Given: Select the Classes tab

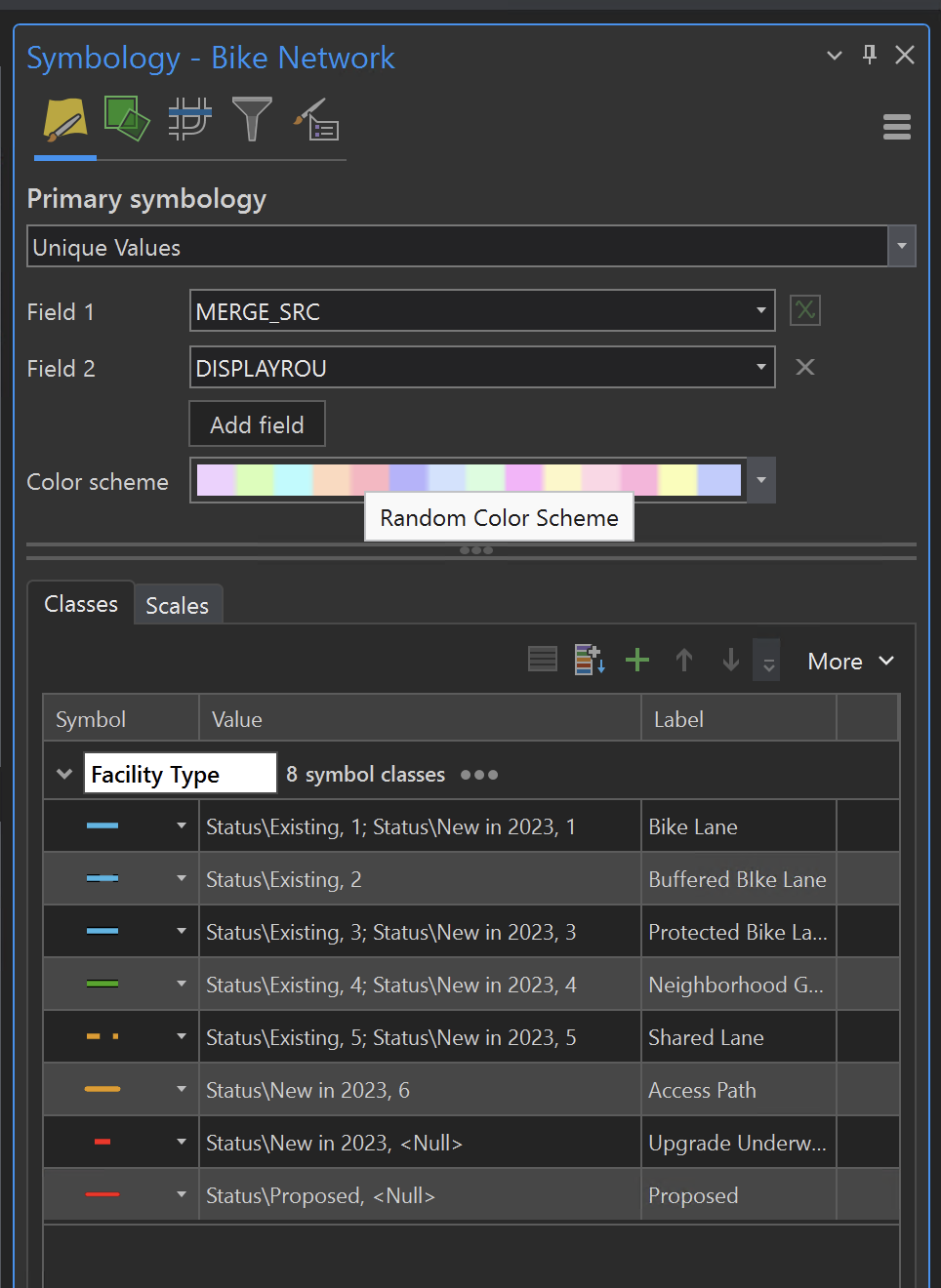Looking at the screenshot, I should [81, 604].
